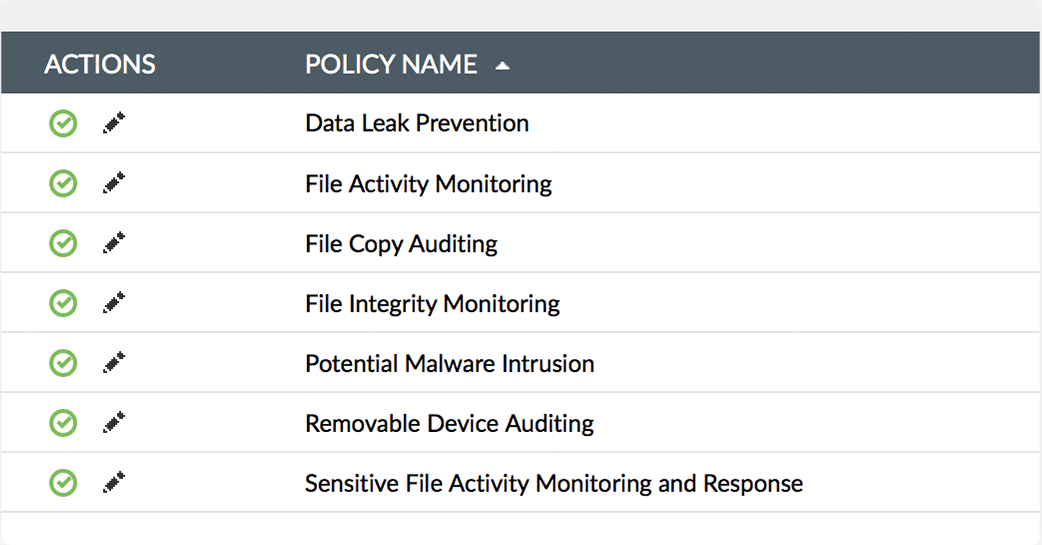The height and width of the screenshot is (545, 1042).
Task: Edit File Integrity Monitoring using pencil icon
Action: click(x=114, y=303)
